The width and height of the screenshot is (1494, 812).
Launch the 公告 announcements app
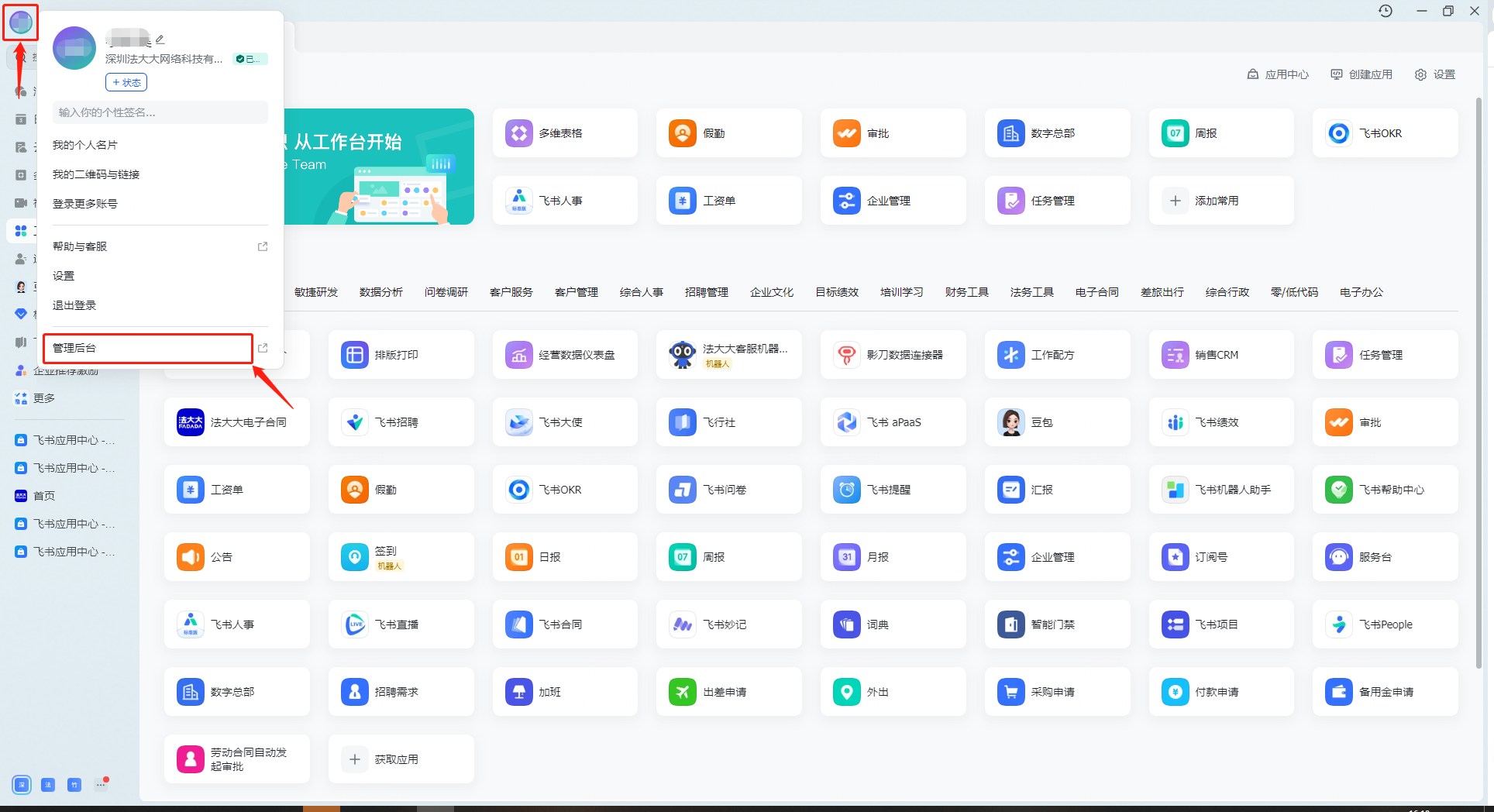click(x=236, y=557)
